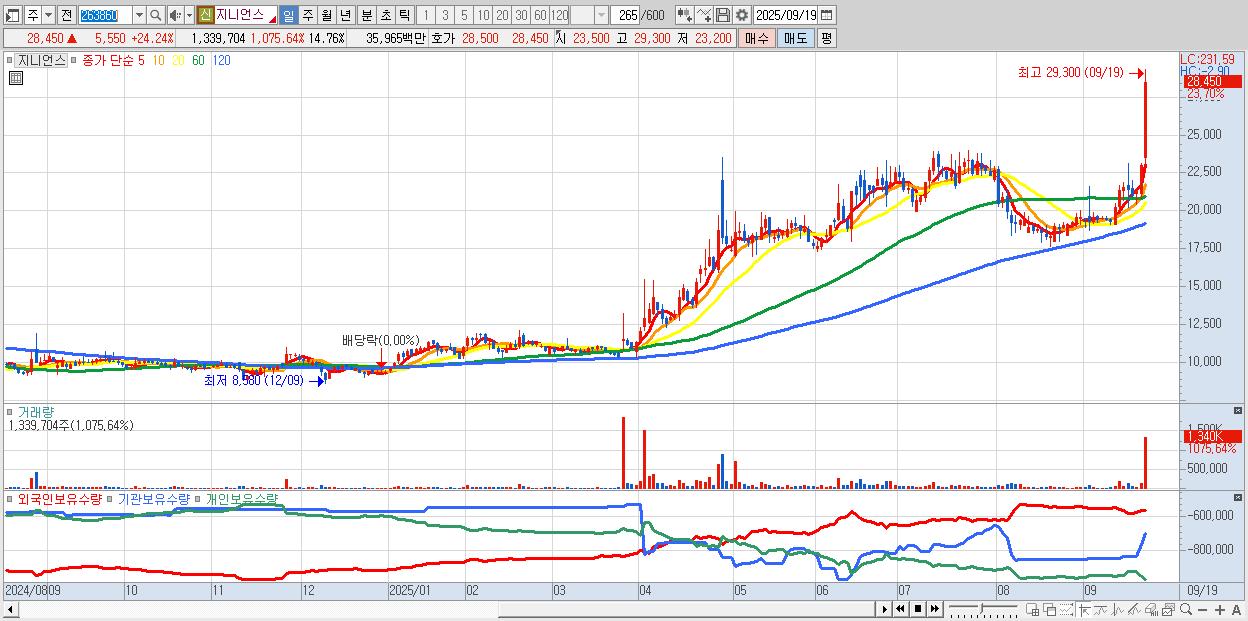Click the A text auto-scale icon
This screenshot has height=621, width=1248.
coord(1237,609)
